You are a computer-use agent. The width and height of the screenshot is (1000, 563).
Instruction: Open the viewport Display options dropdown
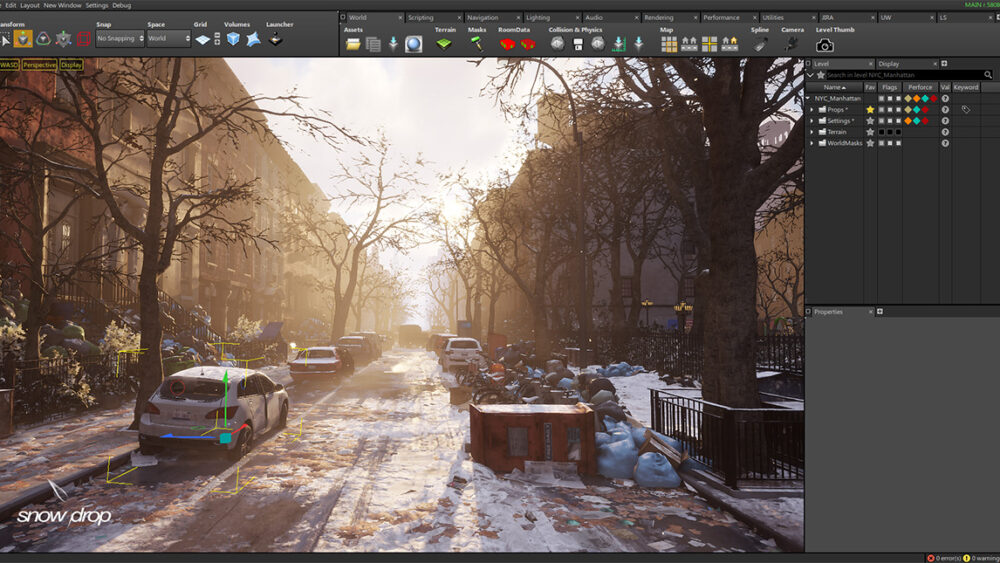point(71,65)
